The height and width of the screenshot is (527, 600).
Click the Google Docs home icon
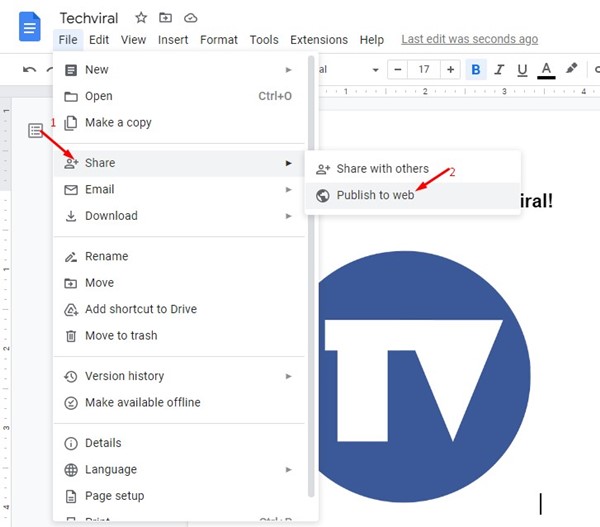pyautogui.click(x=29, y=26)
